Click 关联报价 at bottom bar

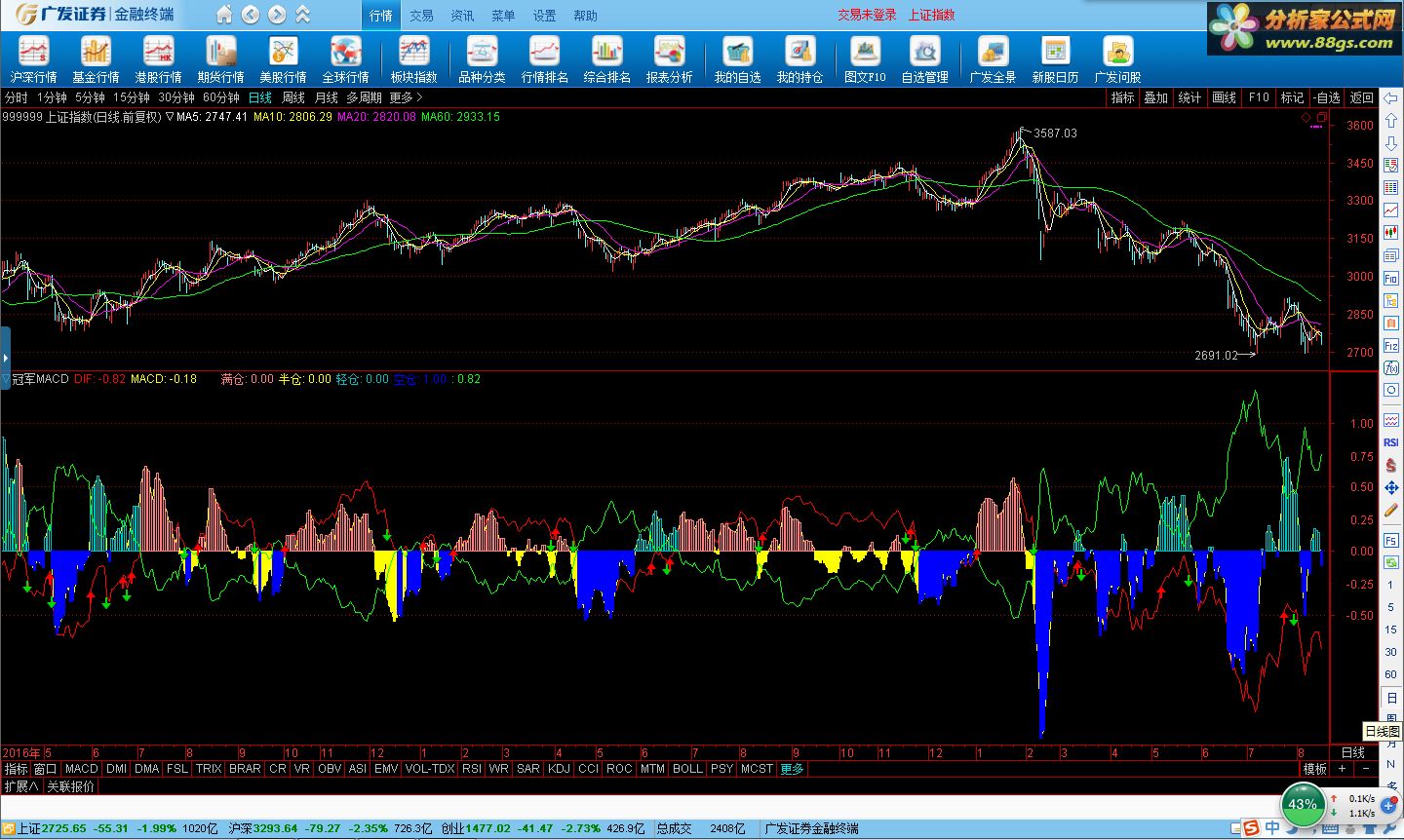tap(71, 785)
